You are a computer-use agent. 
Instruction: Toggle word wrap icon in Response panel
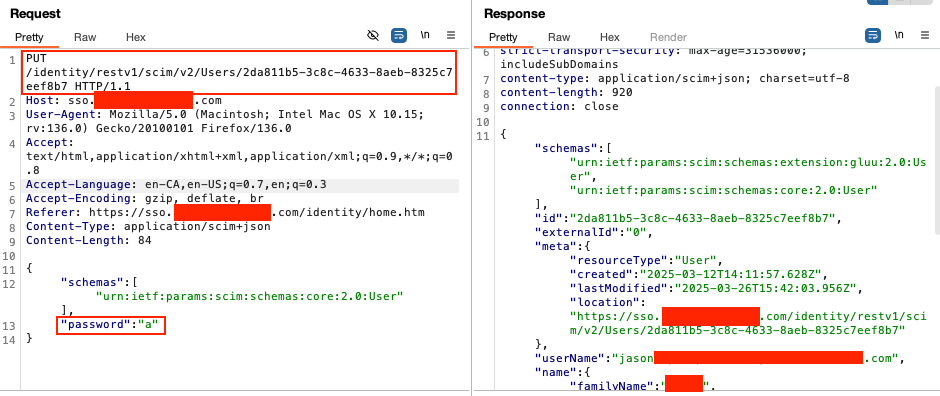pos(873,36)
